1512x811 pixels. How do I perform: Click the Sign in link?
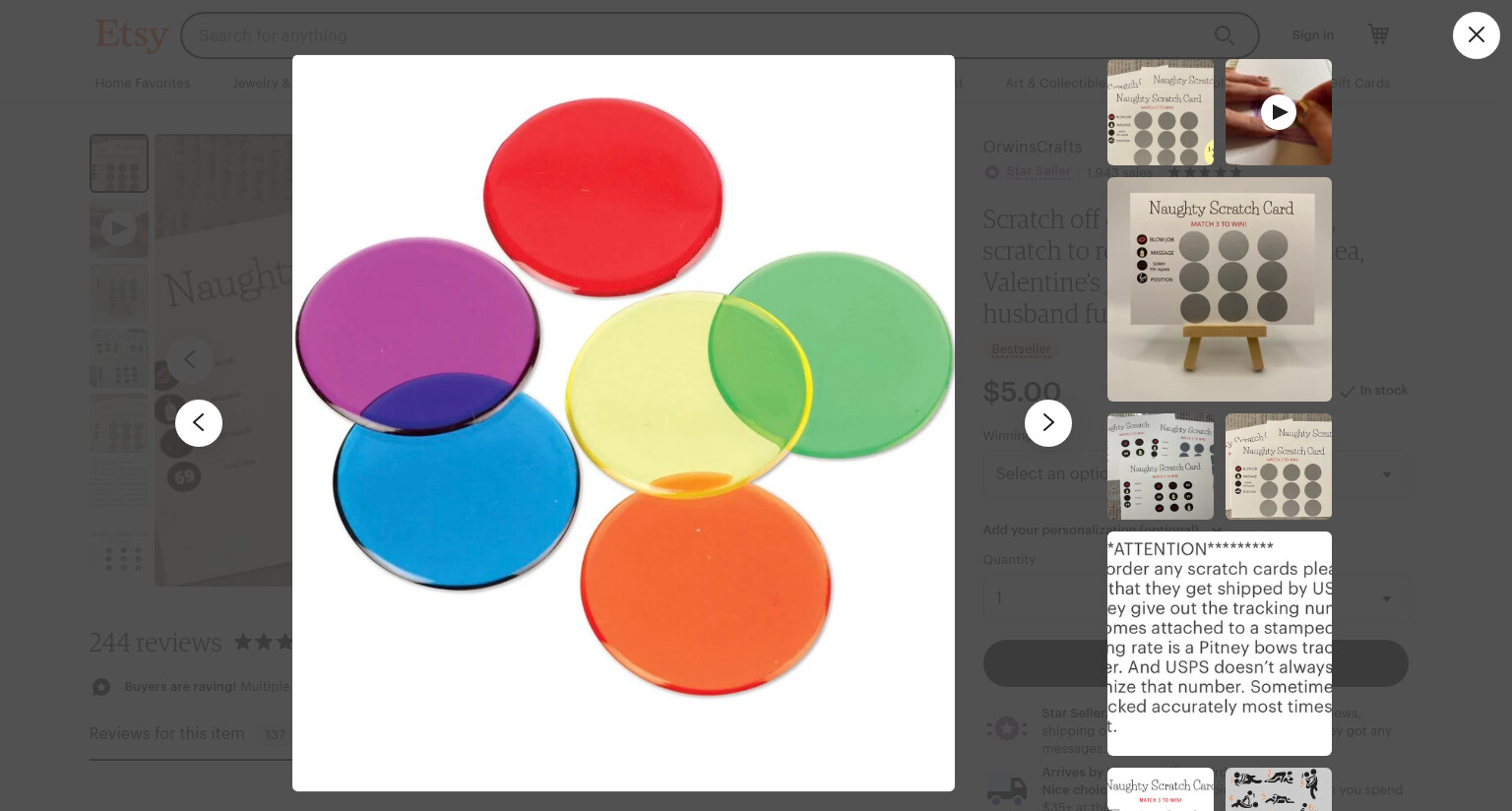tap(1313, 34)
